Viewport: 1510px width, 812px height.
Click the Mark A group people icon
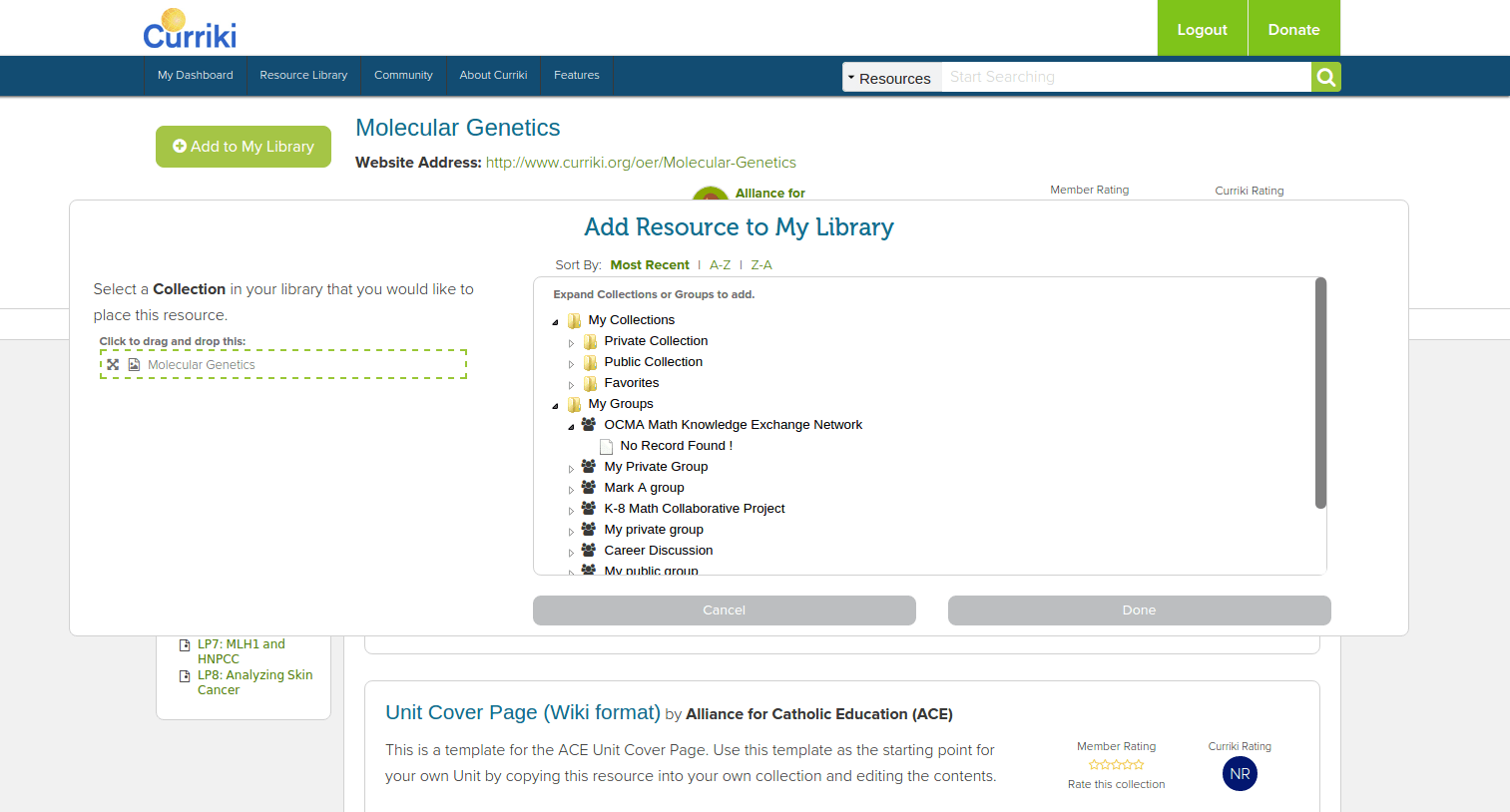pyautogui.click(x=589, y=487)
